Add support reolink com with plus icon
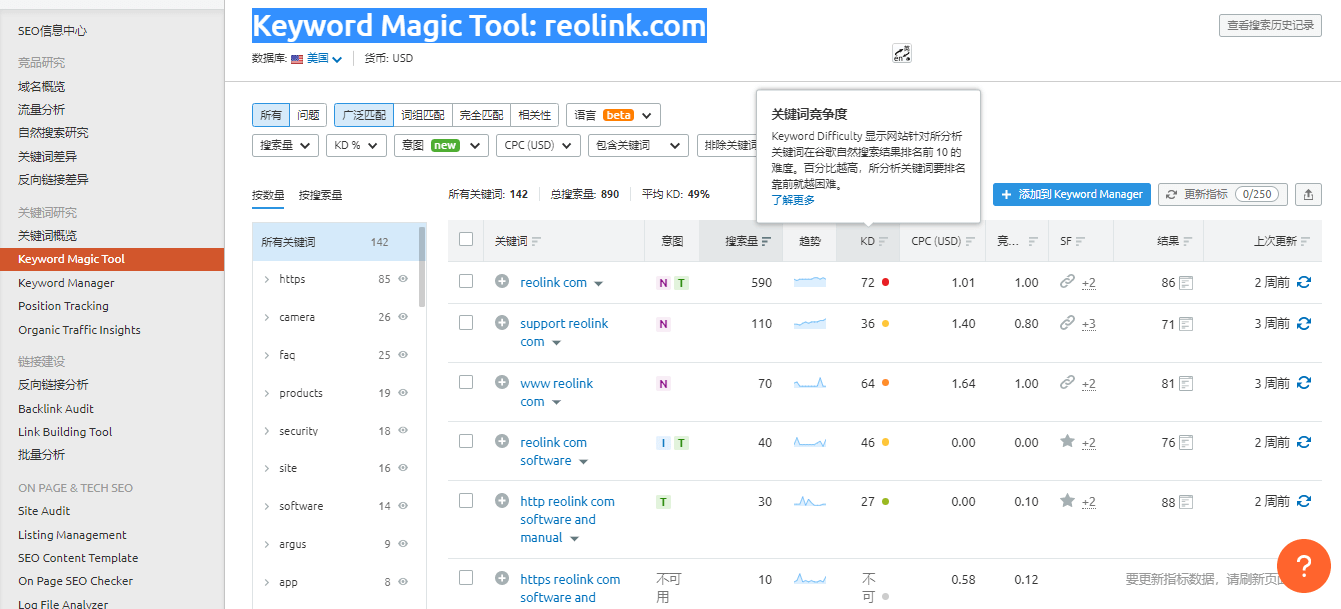Viewport: 1341px width, 609px height. click(502, 323)
